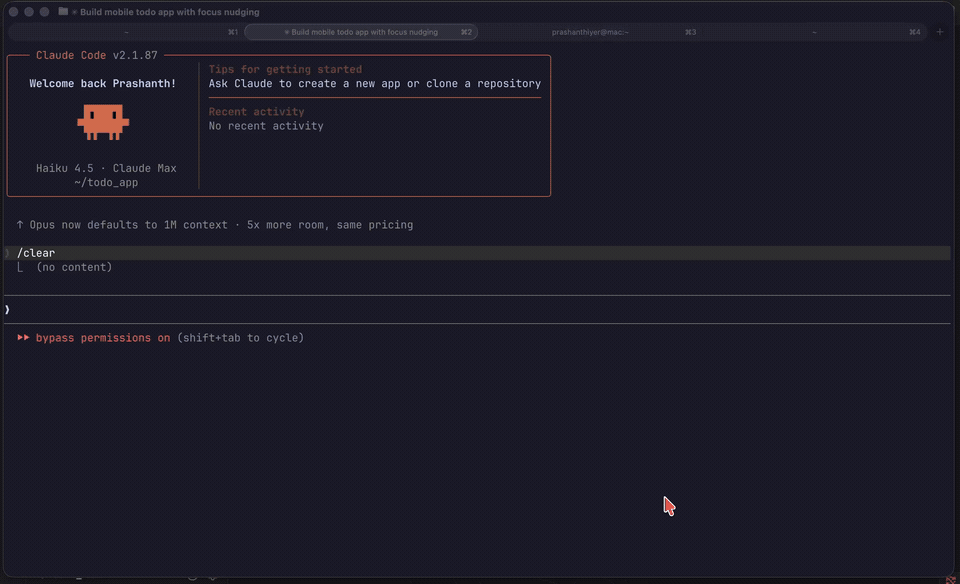Viewport: 960px width, 584px height.
Task: Click bypass permissions on status text
Action: [103, 338]
